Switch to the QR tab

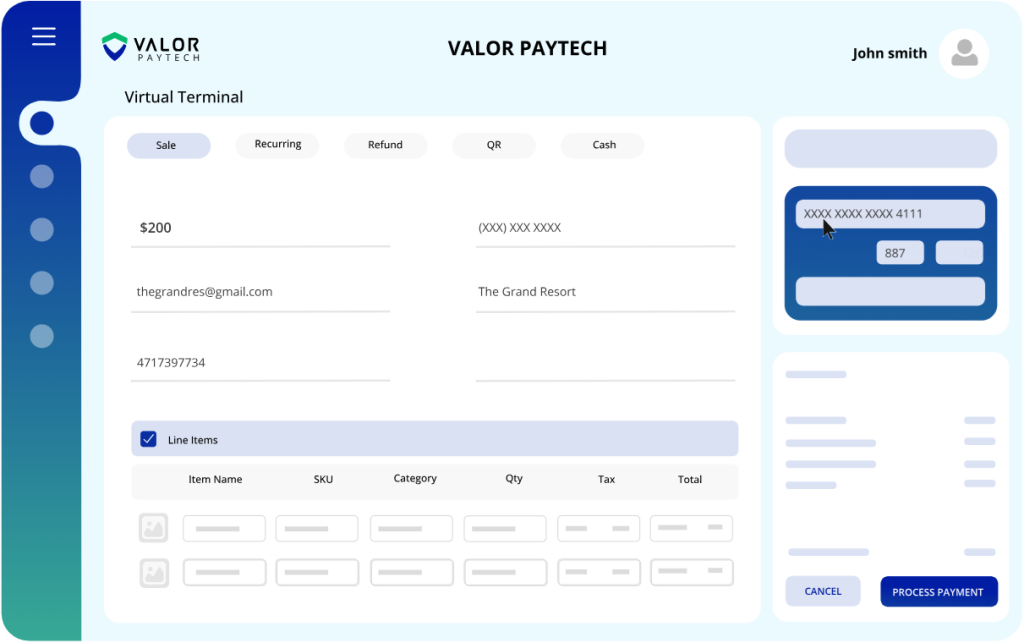click(x=494, y=145)
